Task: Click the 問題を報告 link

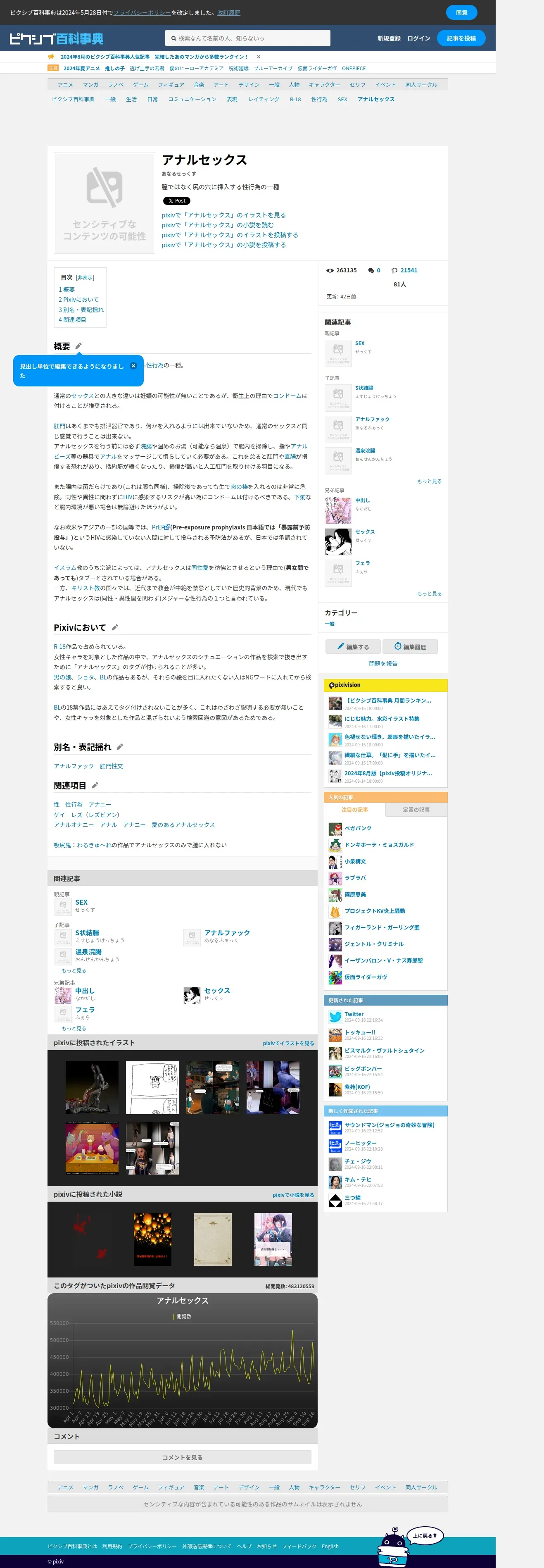Action: pos(383,663)
